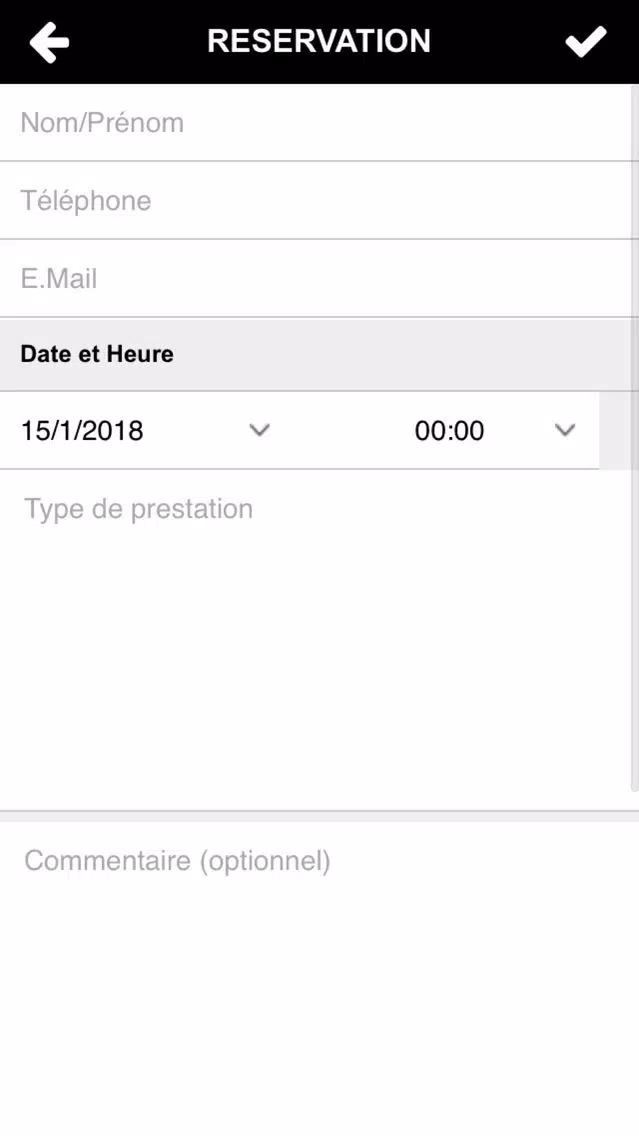Click the RESERVATION title
The width and height of the screenshot is (639, 1136).
[319, 41]
